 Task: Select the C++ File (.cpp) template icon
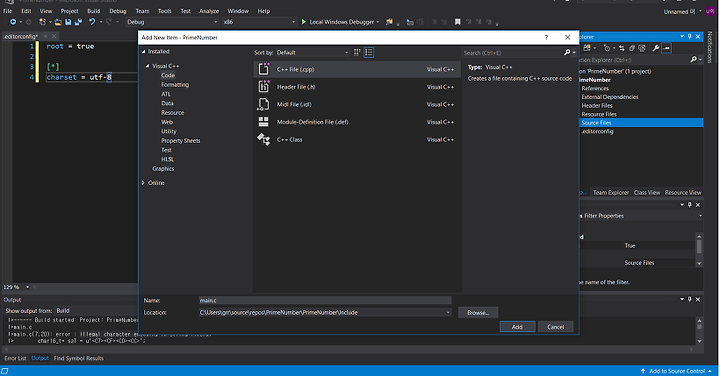pos(264,69)
